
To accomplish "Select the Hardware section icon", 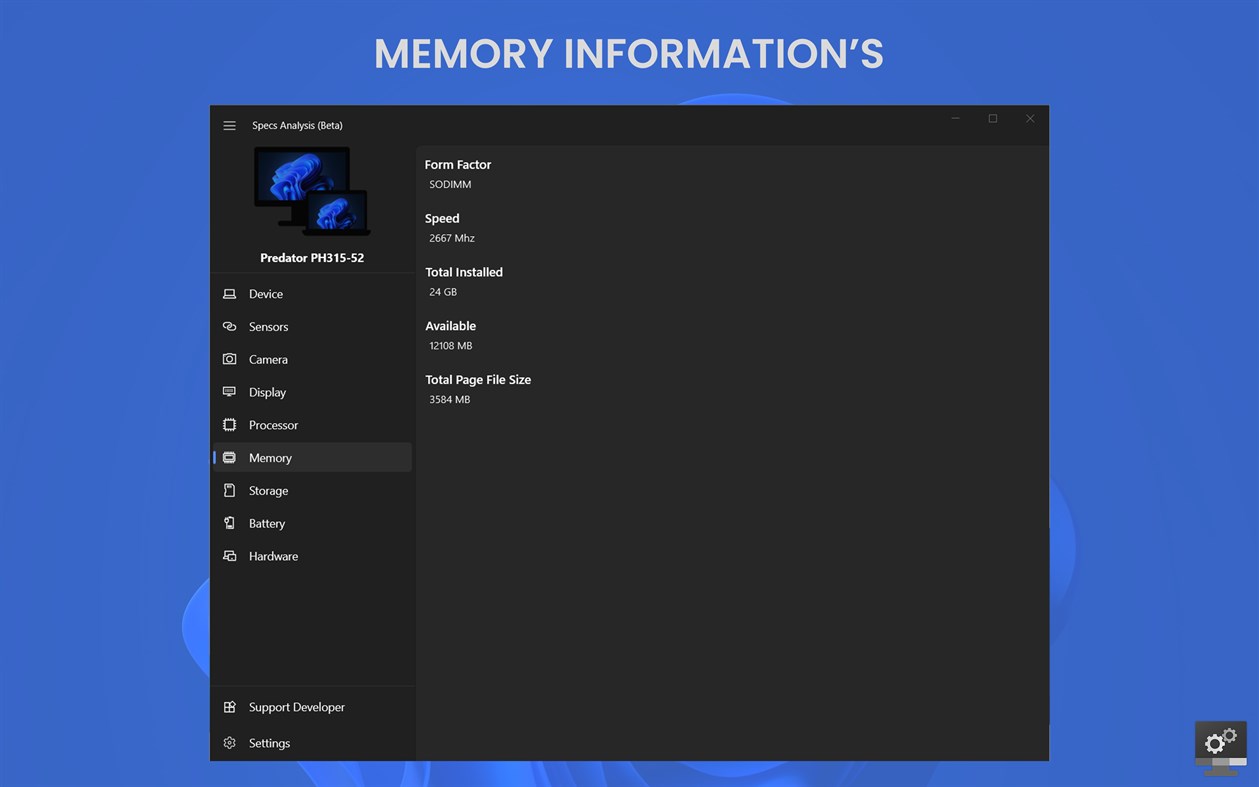I will (x=231, y=556).
